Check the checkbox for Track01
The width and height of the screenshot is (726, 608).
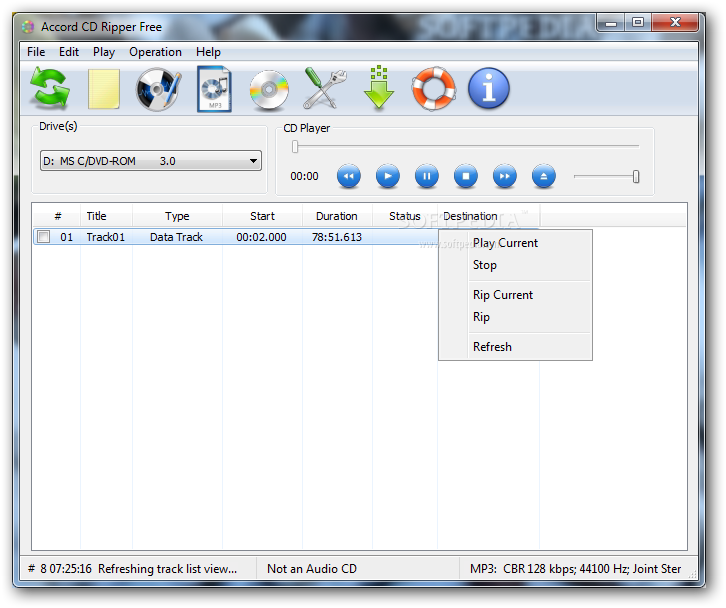coord(44,237)
